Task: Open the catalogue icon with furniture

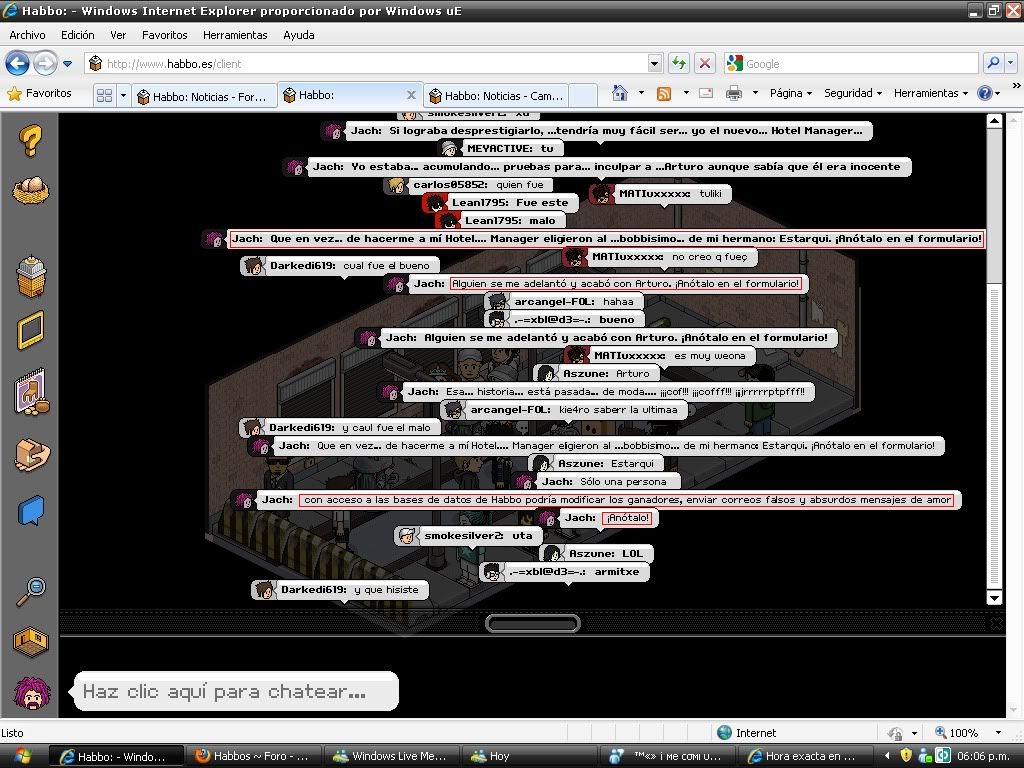Action: point(30,393)
